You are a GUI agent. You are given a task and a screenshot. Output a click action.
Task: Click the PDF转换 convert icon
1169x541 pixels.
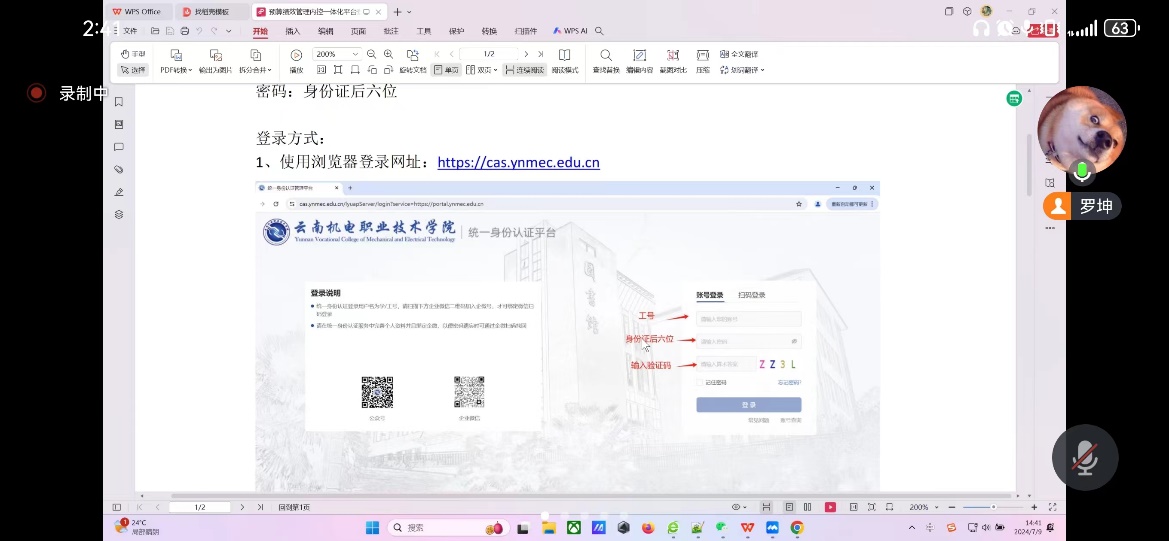(x=176, y=55)
